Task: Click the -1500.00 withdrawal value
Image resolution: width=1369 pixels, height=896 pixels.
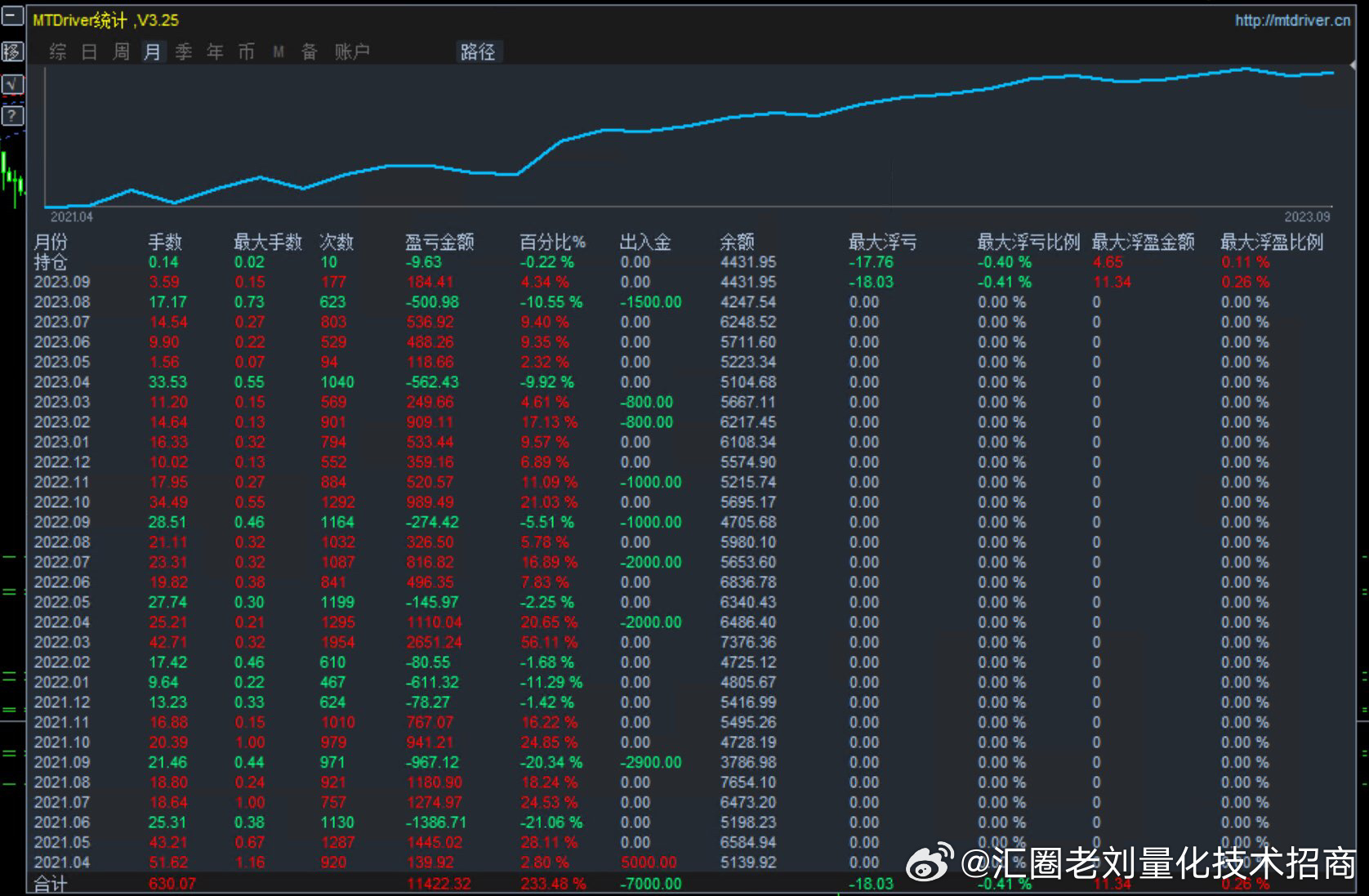Action: click(x=651, y=302)
